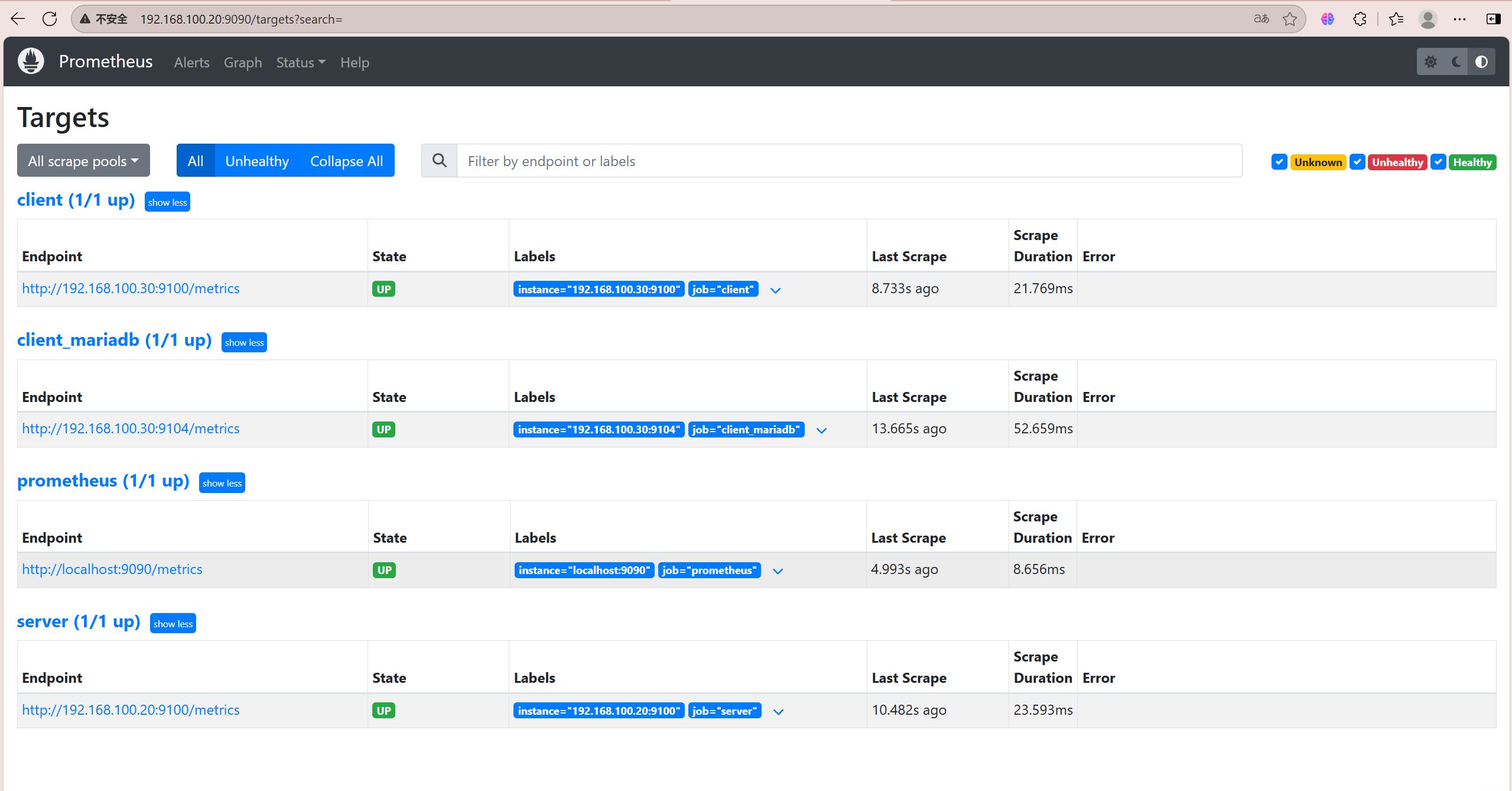
Task: Select the auto theme half-circle icon
Action: pyautogui.click(x=1481, y=62)
